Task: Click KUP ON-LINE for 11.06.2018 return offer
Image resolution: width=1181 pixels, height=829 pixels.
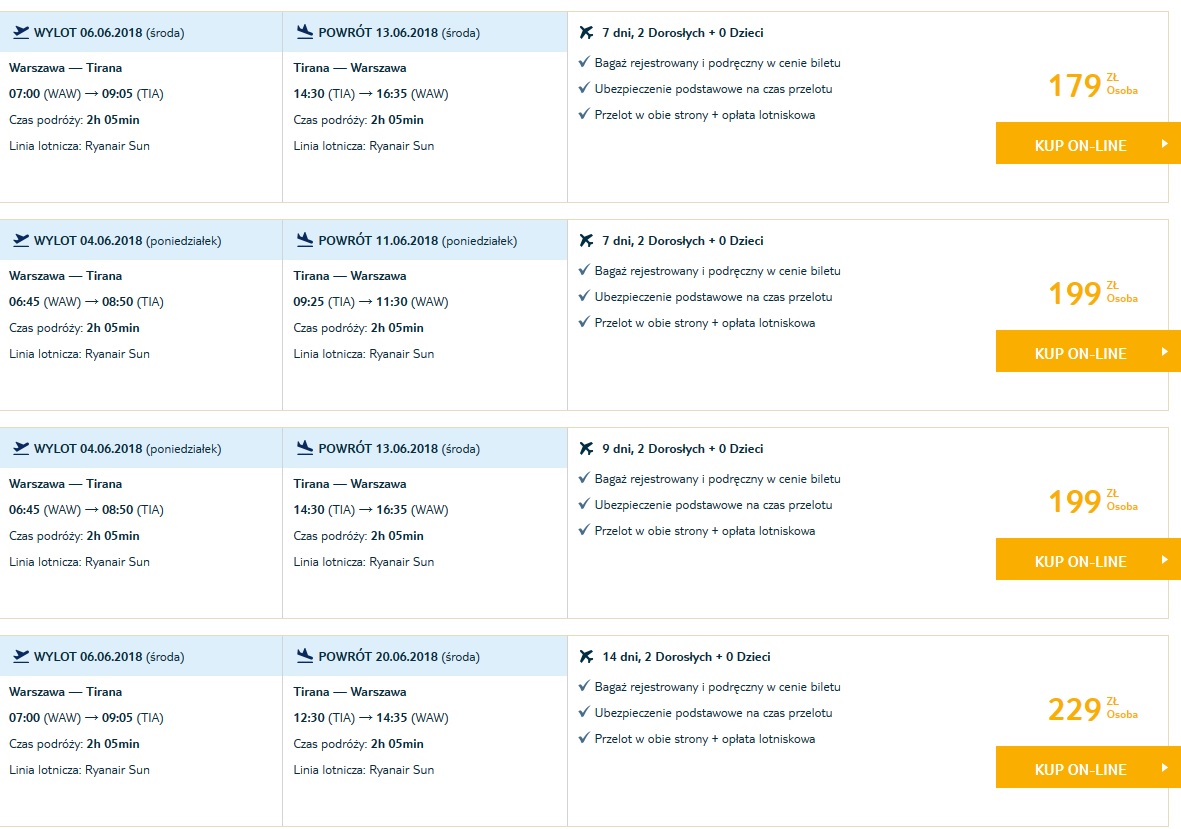Action: (1088, 351)
